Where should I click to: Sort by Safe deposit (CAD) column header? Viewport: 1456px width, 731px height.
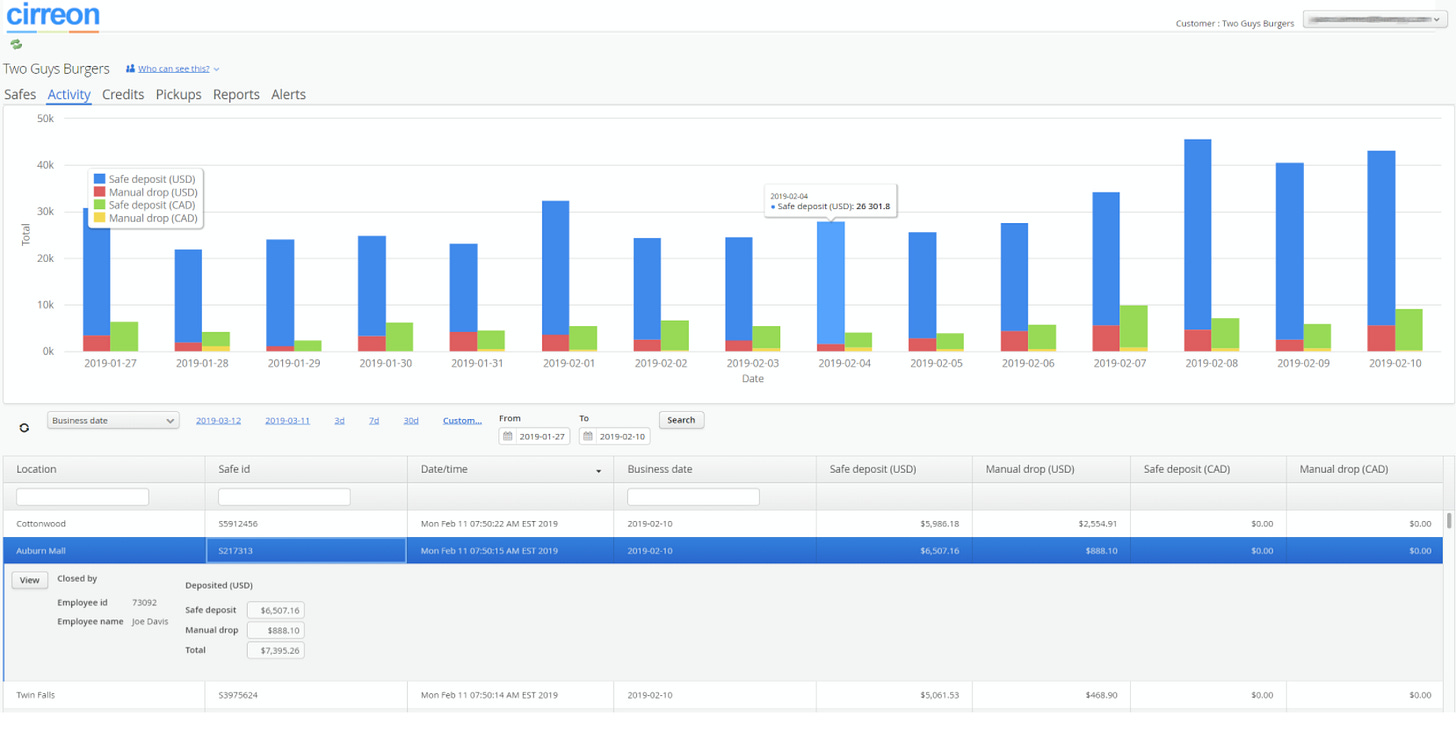pyautogui.click(x=1208, y=469)
